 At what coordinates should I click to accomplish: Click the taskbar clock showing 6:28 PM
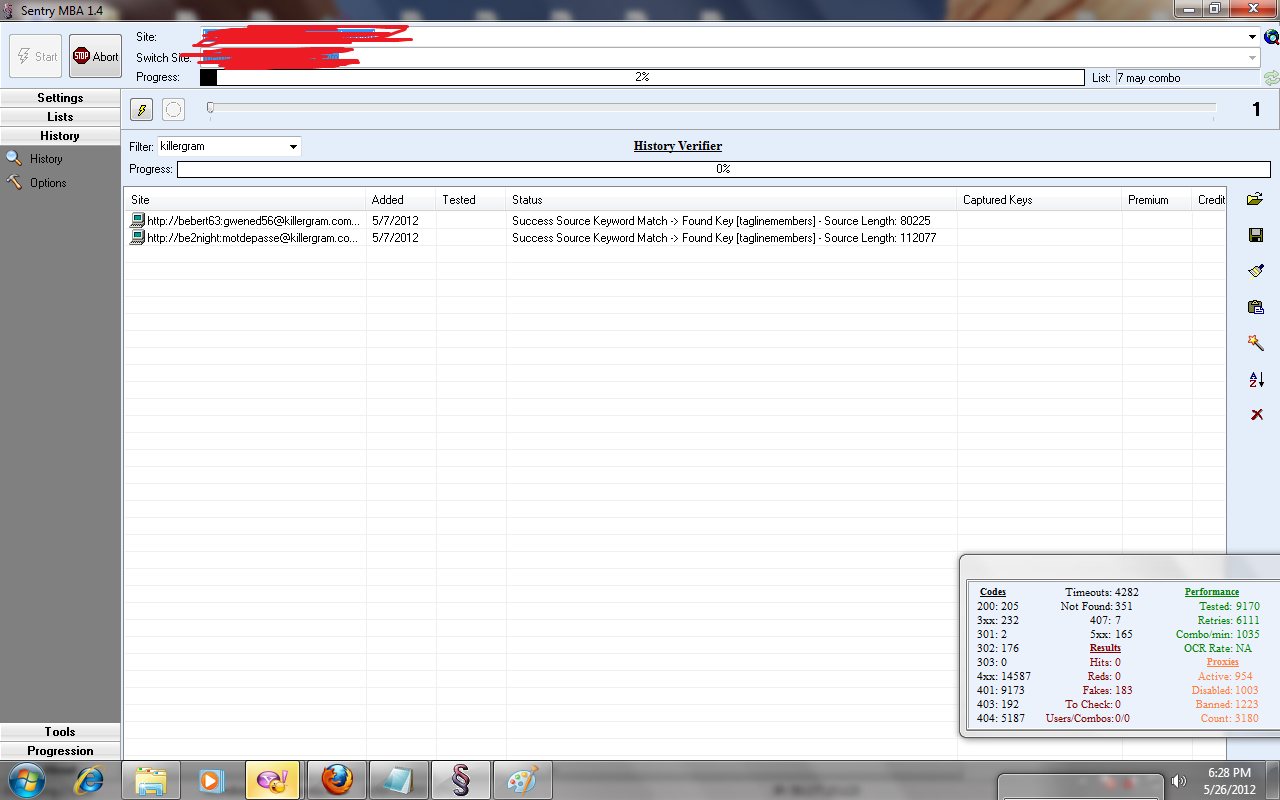tap(1229, 781)
